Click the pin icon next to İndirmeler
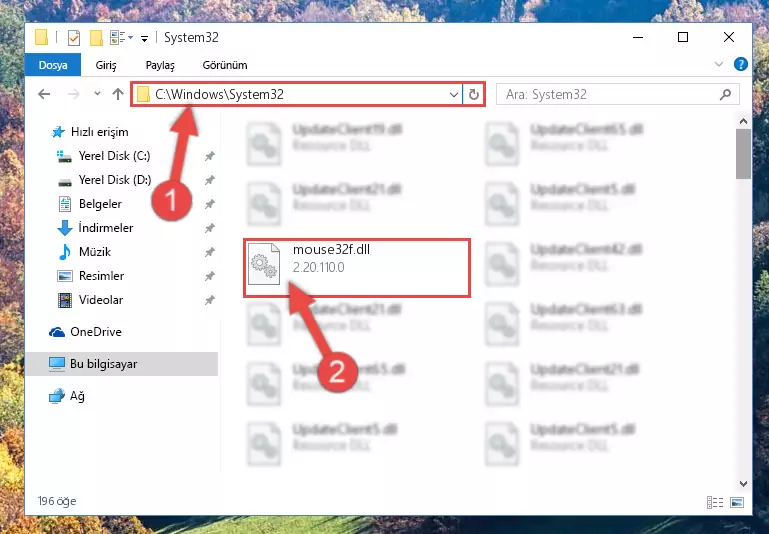The height and width of the screenshot is (534, 769). tap(209, 228)
